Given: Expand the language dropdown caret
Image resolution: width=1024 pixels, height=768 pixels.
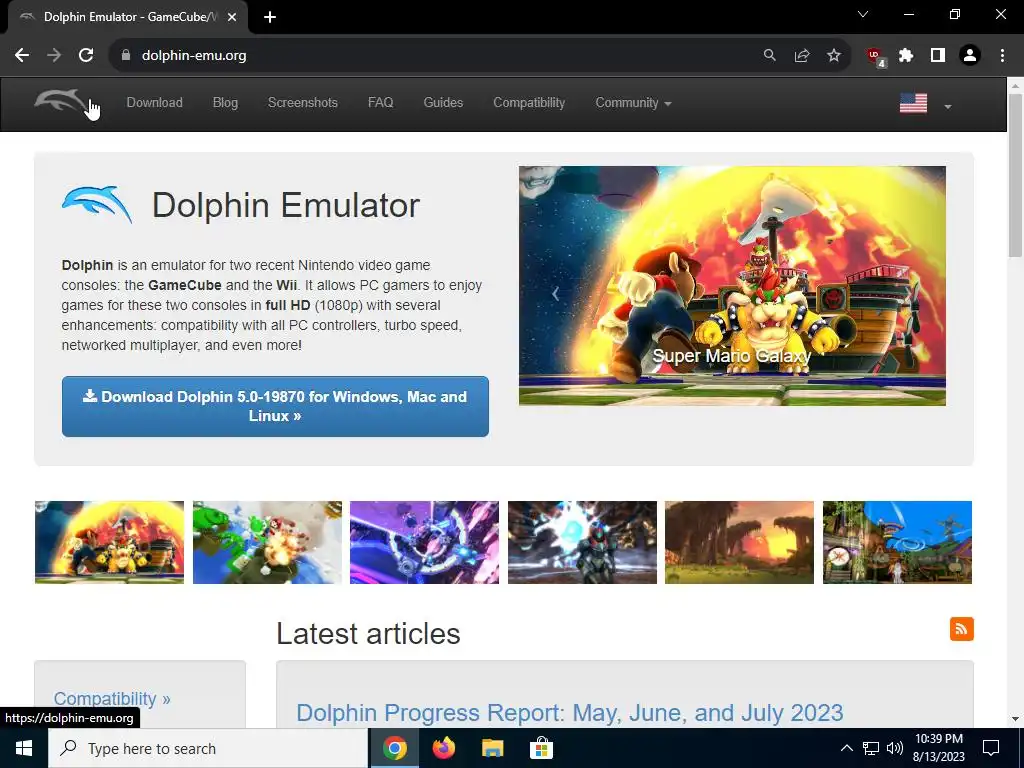Looking at the screenshot, I should [948, 106].
